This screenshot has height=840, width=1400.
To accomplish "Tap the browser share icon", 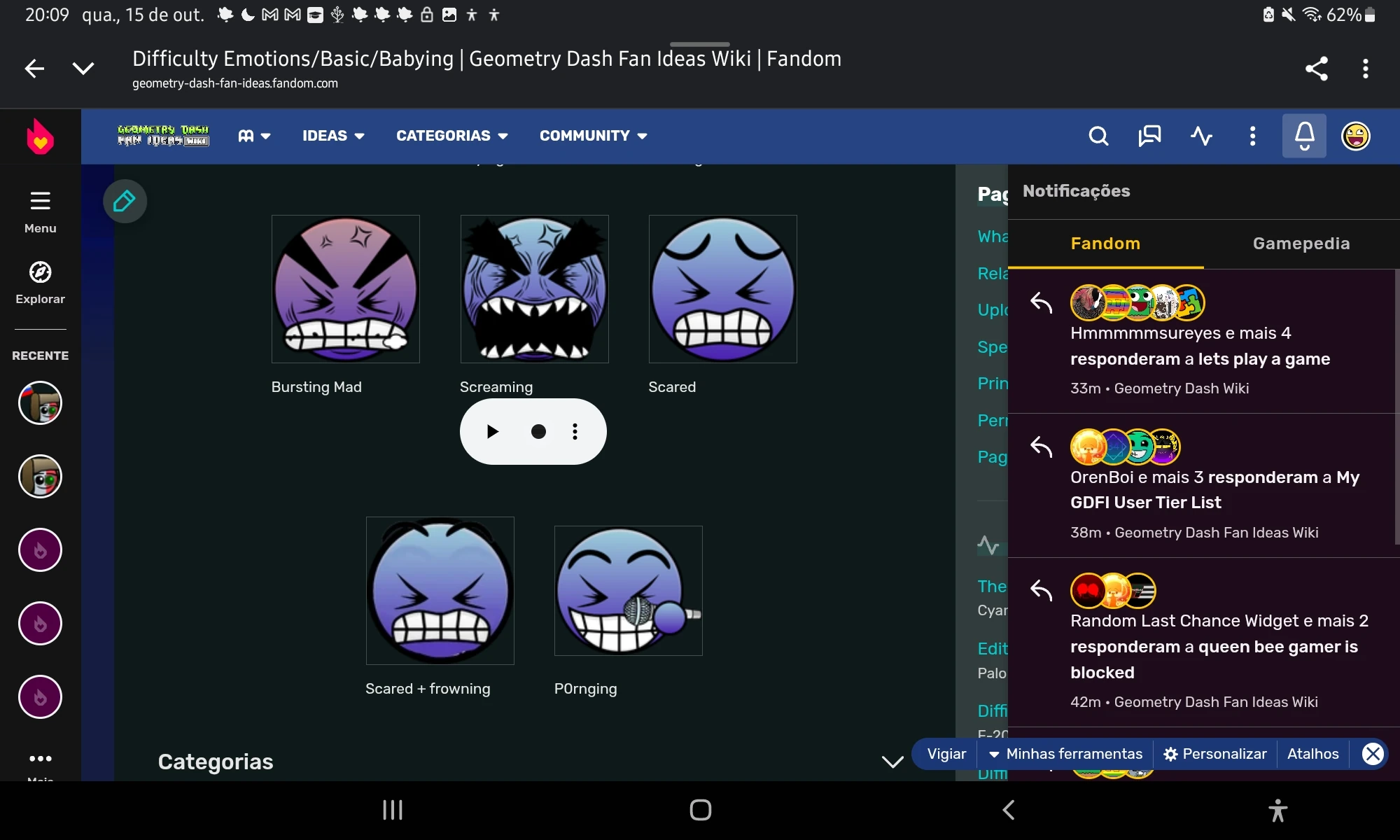I will [x=1316, y=69].
